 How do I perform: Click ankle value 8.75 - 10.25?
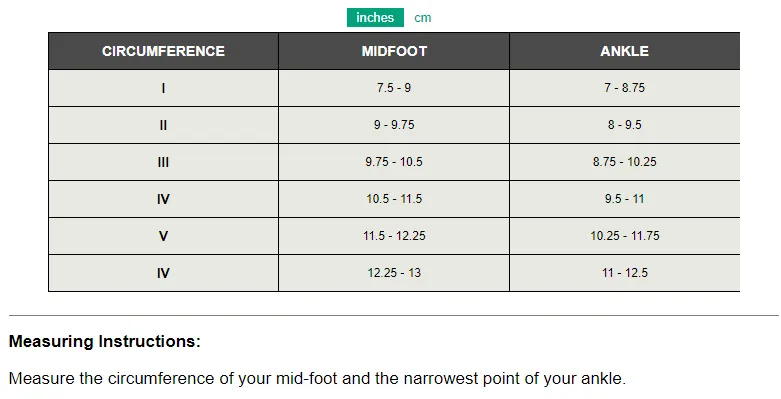625,162
